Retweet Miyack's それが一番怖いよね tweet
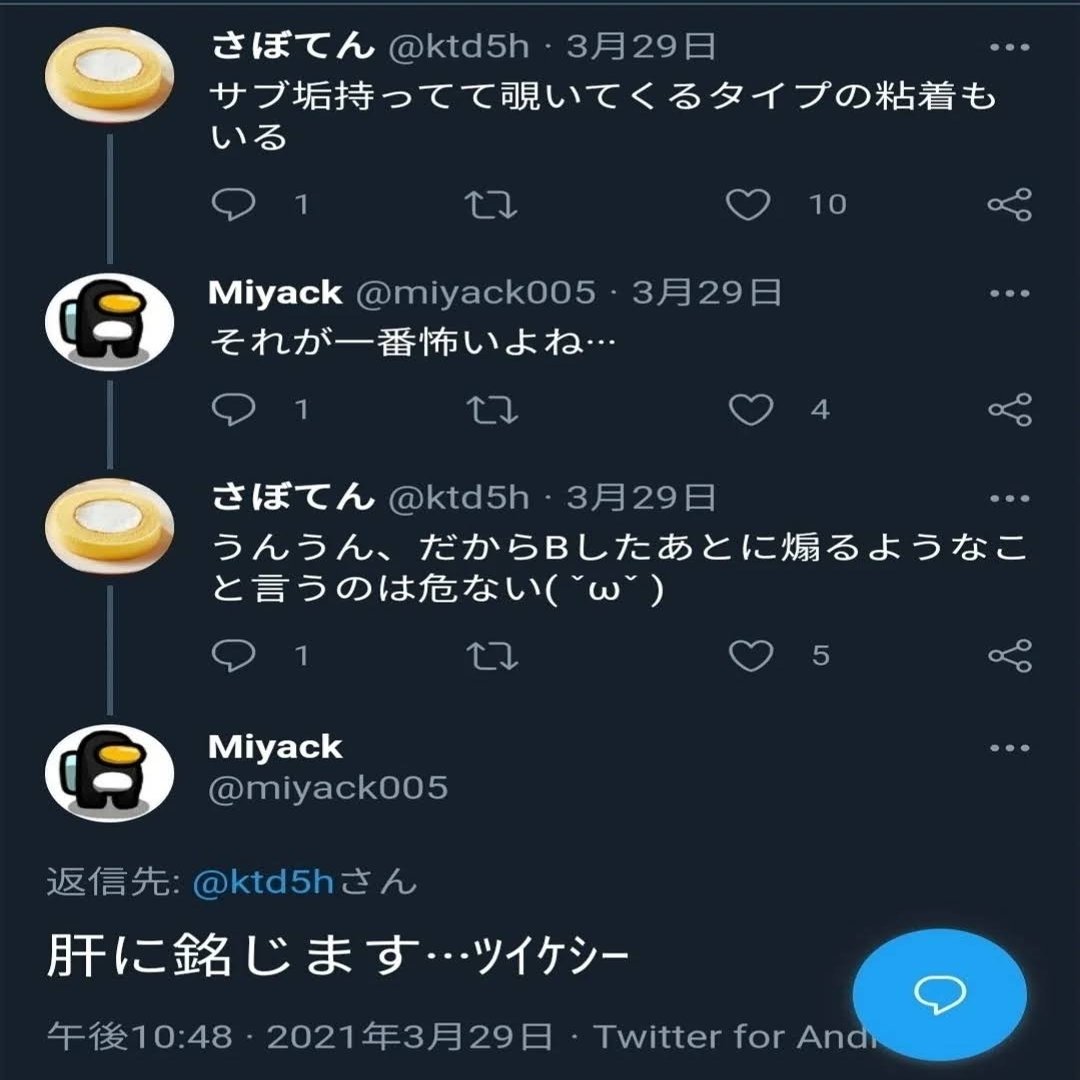The image size is (1080, 1080). coord(491,409)
